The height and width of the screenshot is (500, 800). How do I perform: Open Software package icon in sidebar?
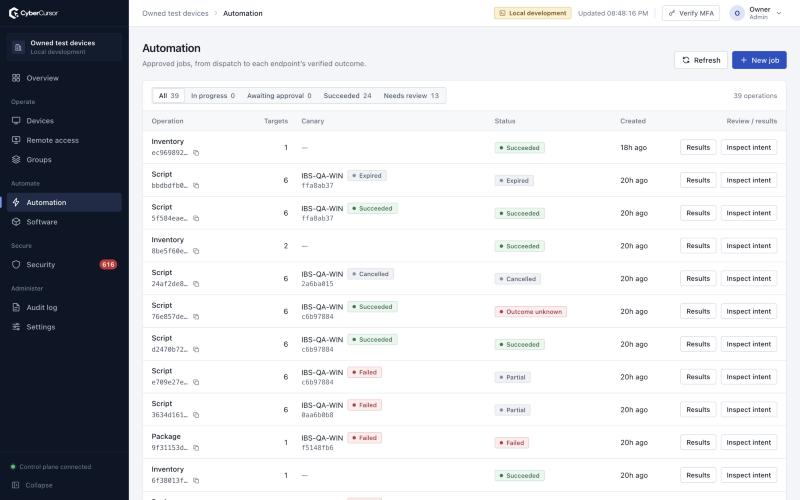click(16, 222)
